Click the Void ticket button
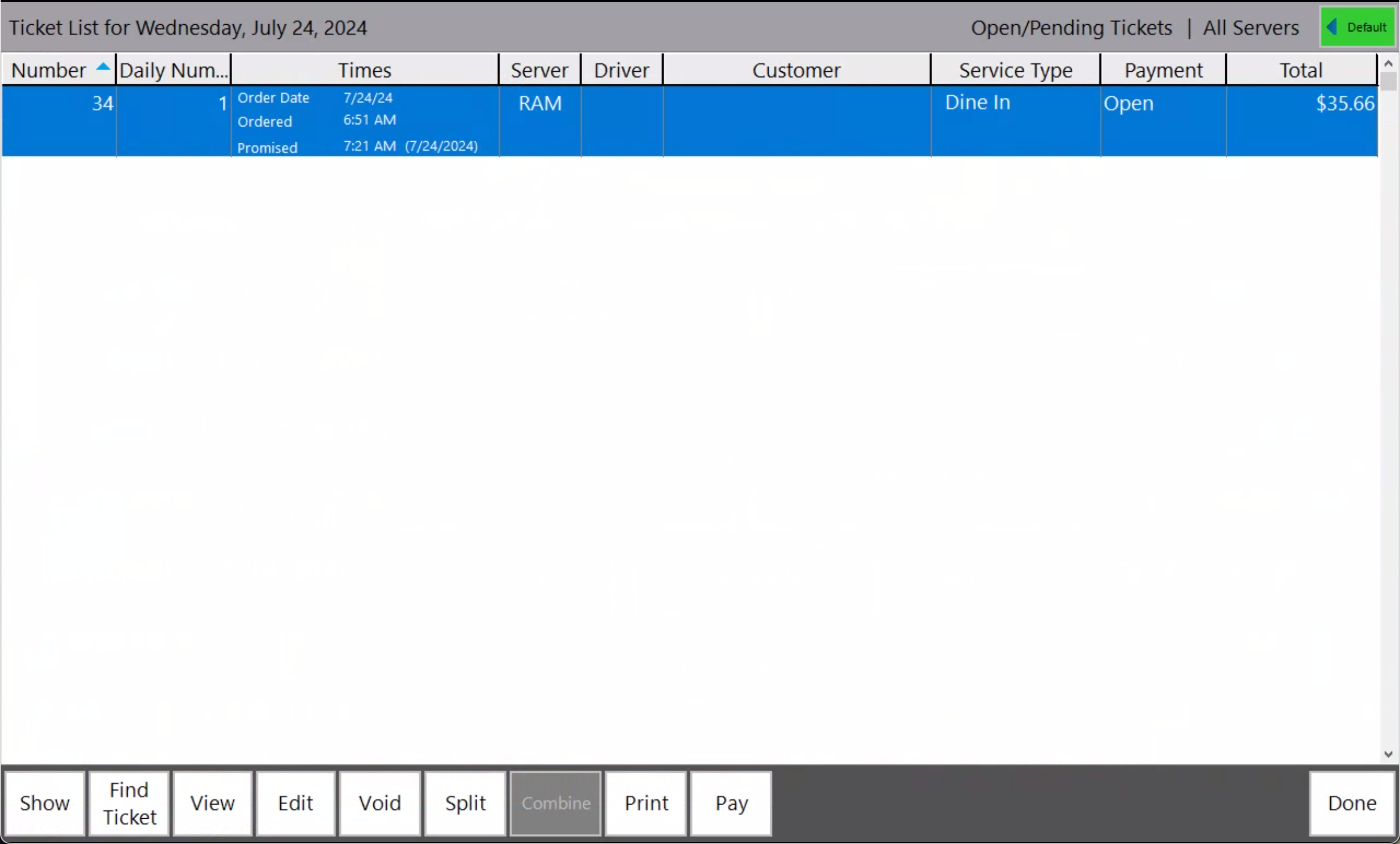This screenshot has width=1400, height=844. pos(380,803)
